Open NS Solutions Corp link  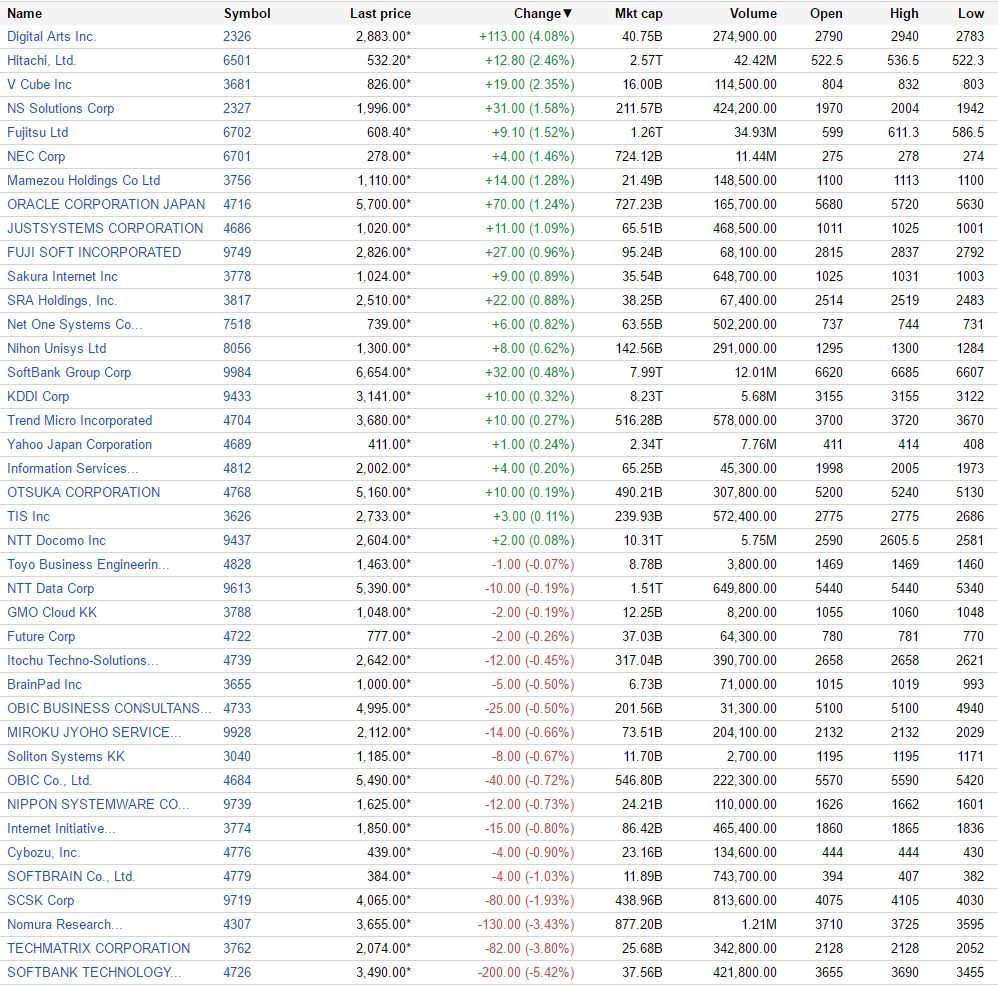point(60,109)
